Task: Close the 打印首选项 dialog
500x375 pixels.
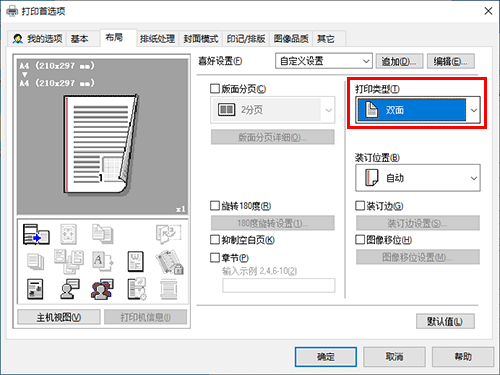Action: pyautogui.click(x=488, y=11)
